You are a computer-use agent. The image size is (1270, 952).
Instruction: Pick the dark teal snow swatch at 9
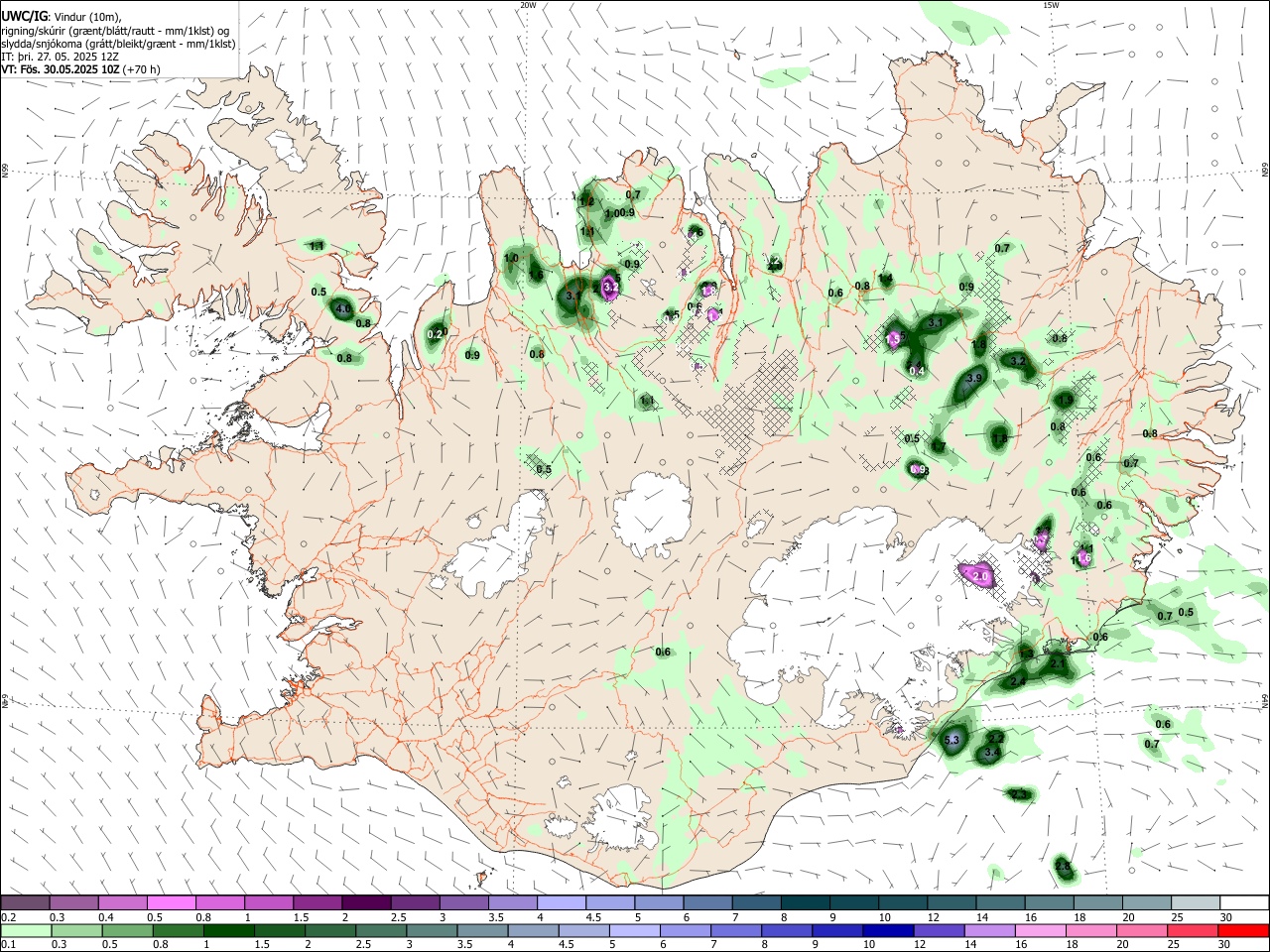(854, 903)
